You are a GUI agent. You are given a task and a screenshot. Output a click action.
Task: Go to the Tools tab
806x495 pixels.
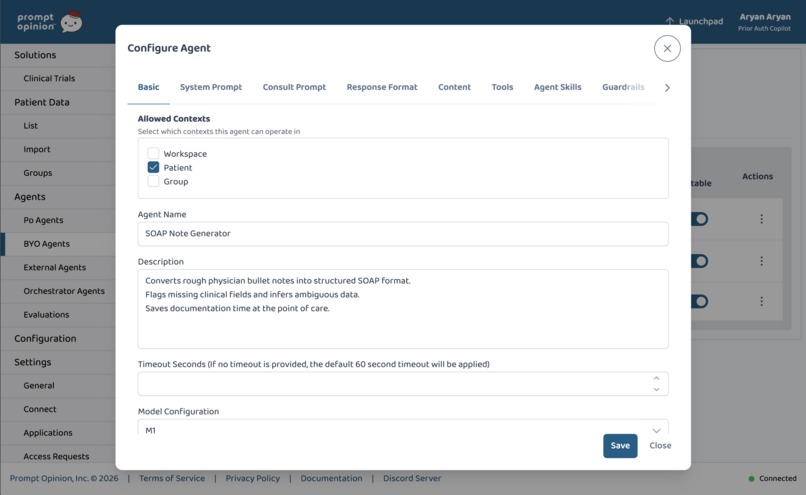coord(502,87)
